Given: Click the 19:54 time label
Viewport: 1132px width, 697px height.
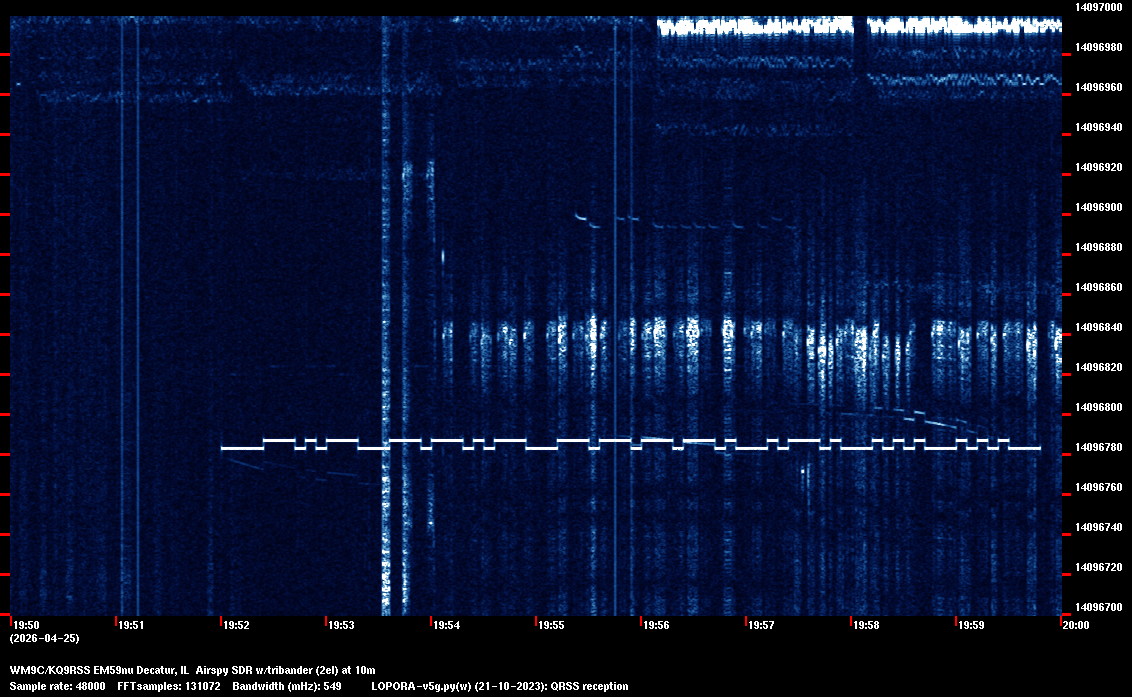Looking at the screenshot, I should pyautogui.click(x=447, y=625).
